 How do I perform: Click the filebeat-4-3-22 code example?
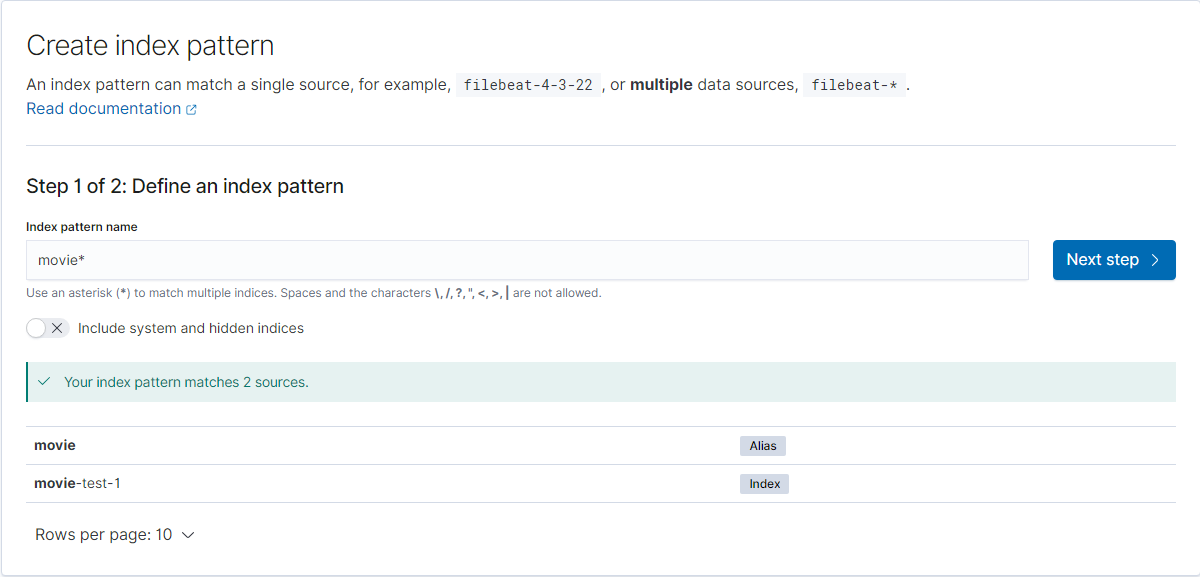pyautogui.click(x=527, y=85)
